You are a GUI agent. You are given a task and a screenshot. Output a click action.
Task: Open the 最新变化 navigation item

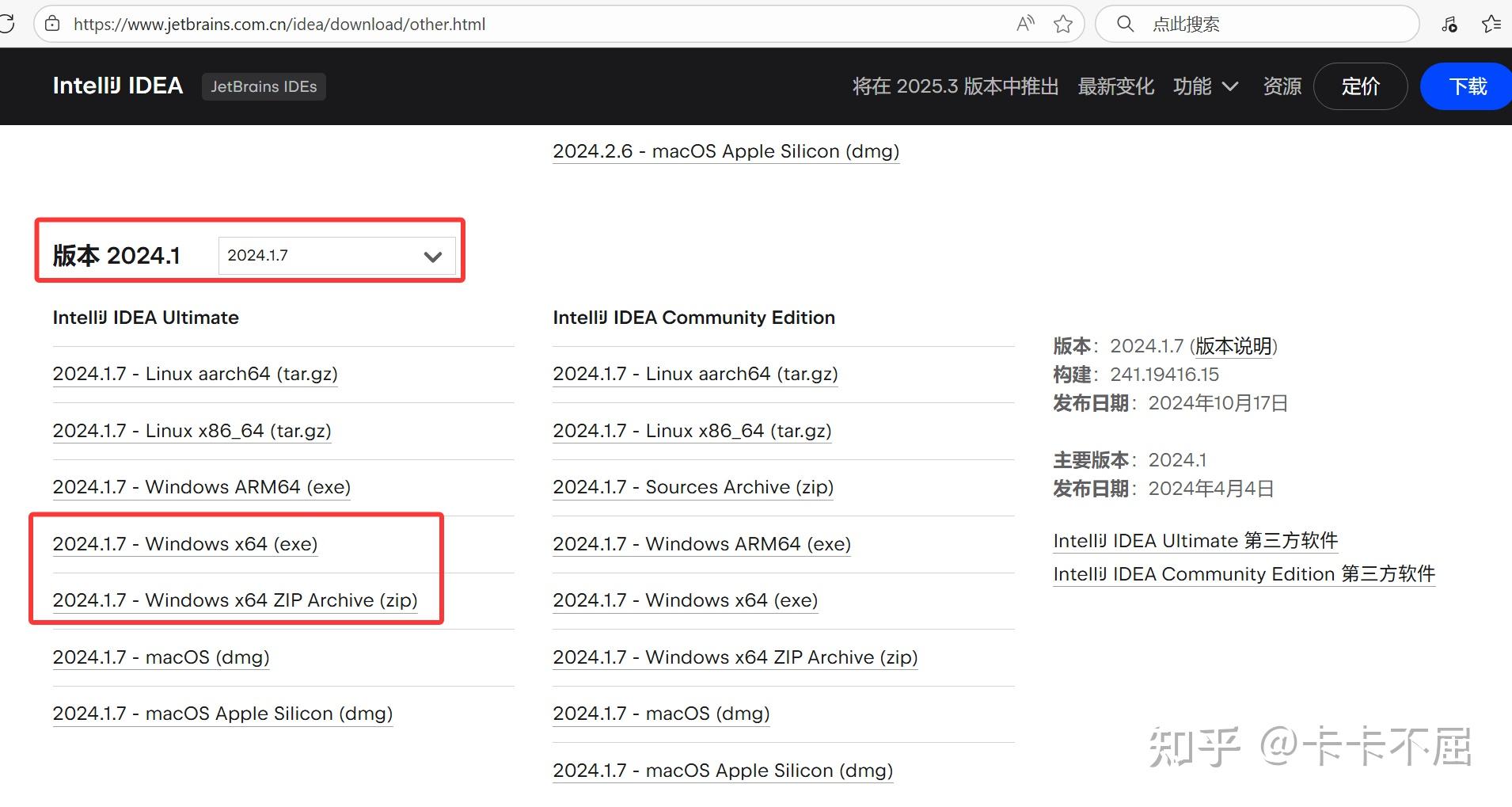click(x=1116, y=86)
